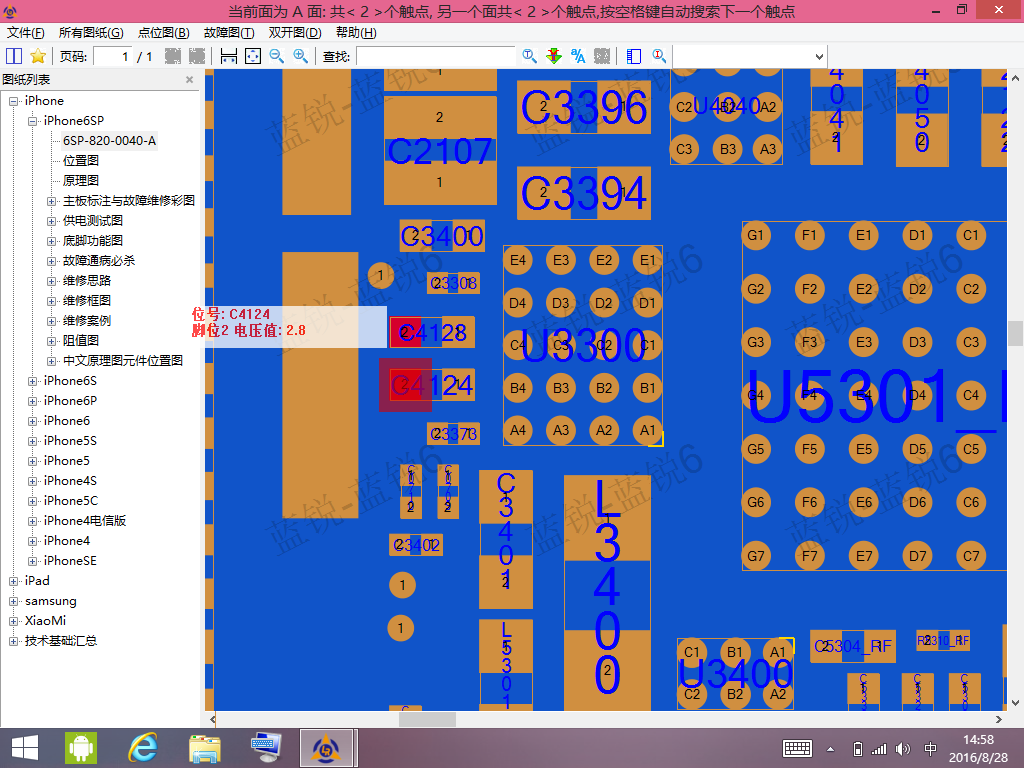Zoom in with the plus magnifier icon

coord(300,57)
